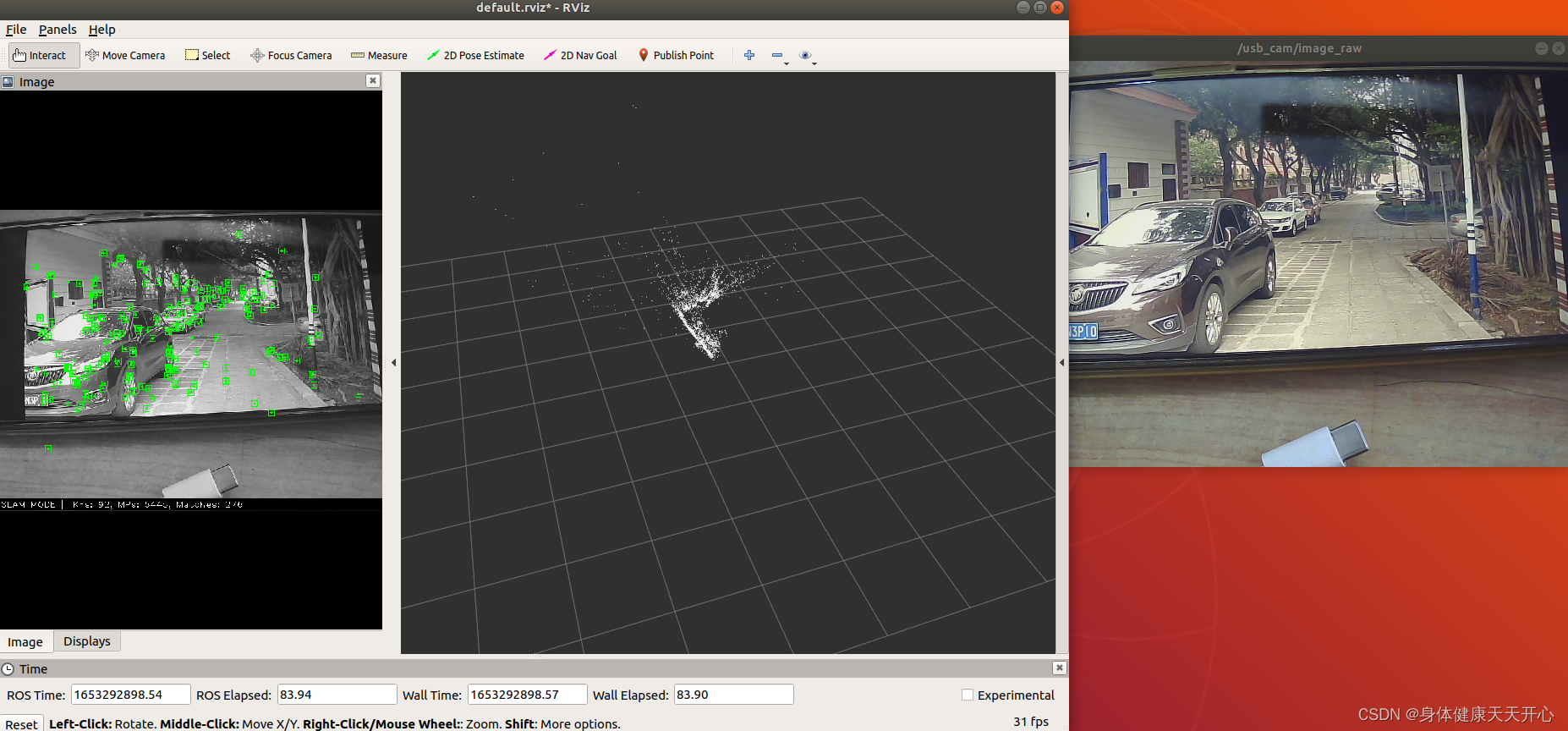Enable the Experimental checkbox
Viewport: 1568px width, 731px height.
tap(968, 695)
